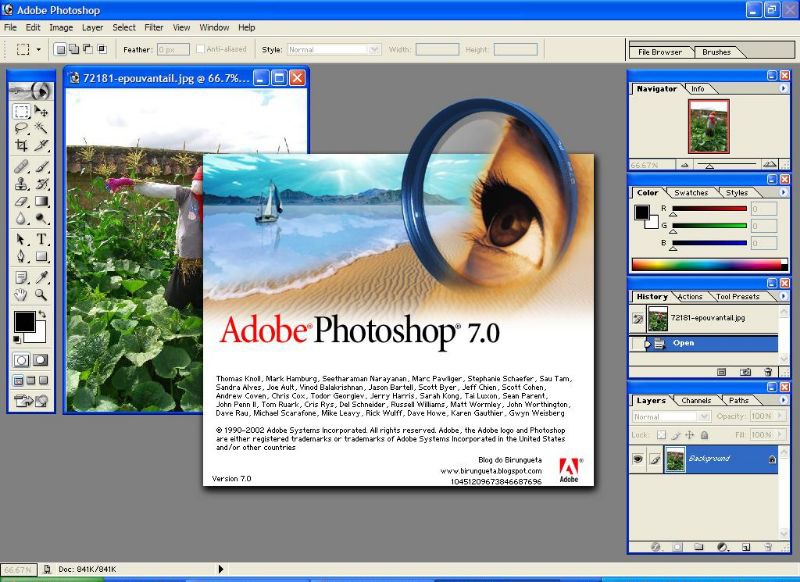Open the File Browser palette tab
800x582 pixels.
pyautogui.click(x=660, y=52)
